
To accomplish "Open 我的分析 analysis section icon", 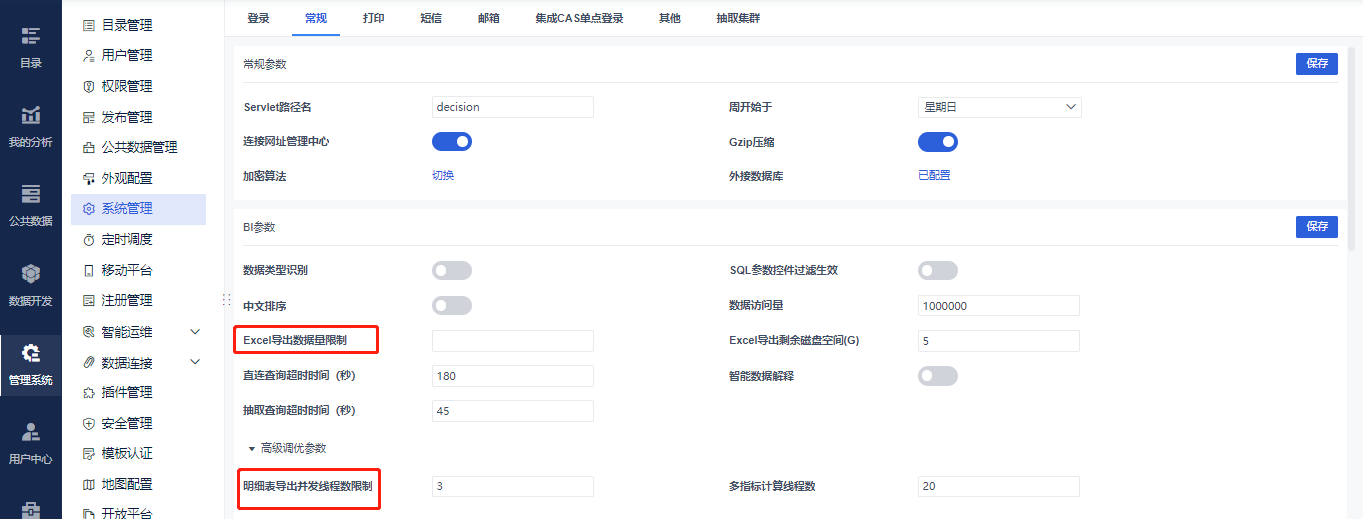I will tap(31, 115).
